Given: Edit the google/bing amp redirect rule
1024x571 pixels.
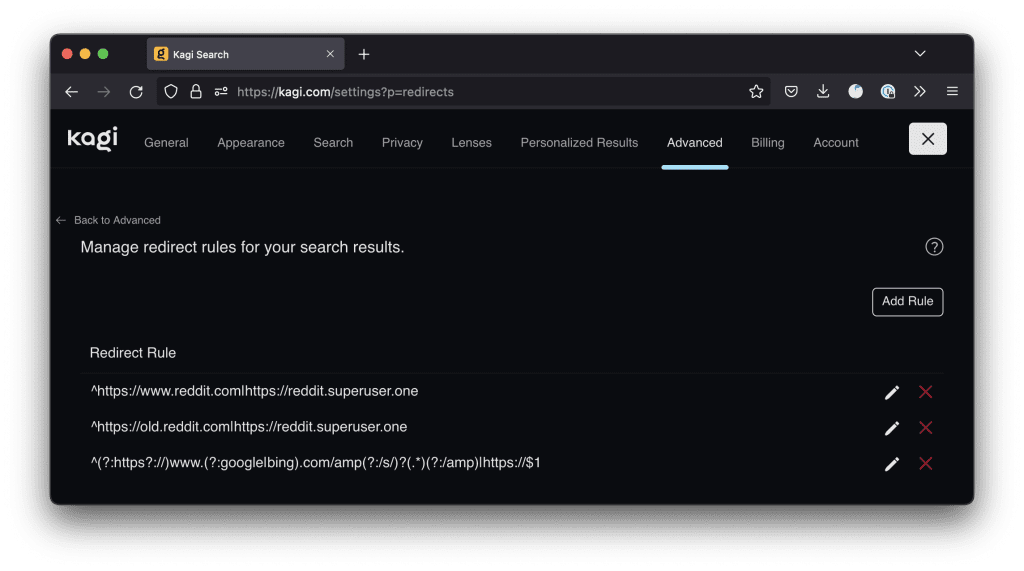Looking at the screenshot, I should pyautogui.click(x=891, y=464).
